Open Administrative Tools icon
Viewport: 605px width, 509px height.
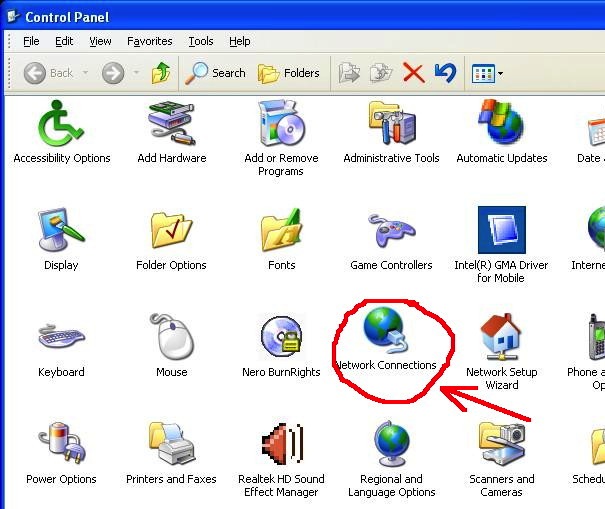click(x=391, y=125)
